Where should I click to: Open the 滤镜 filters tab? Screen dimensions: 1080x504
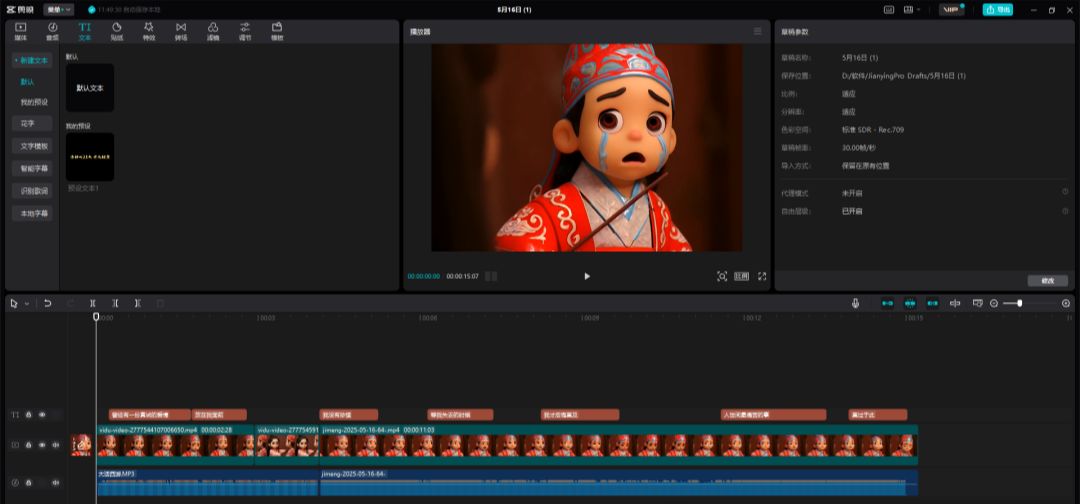tap(213, 31)
